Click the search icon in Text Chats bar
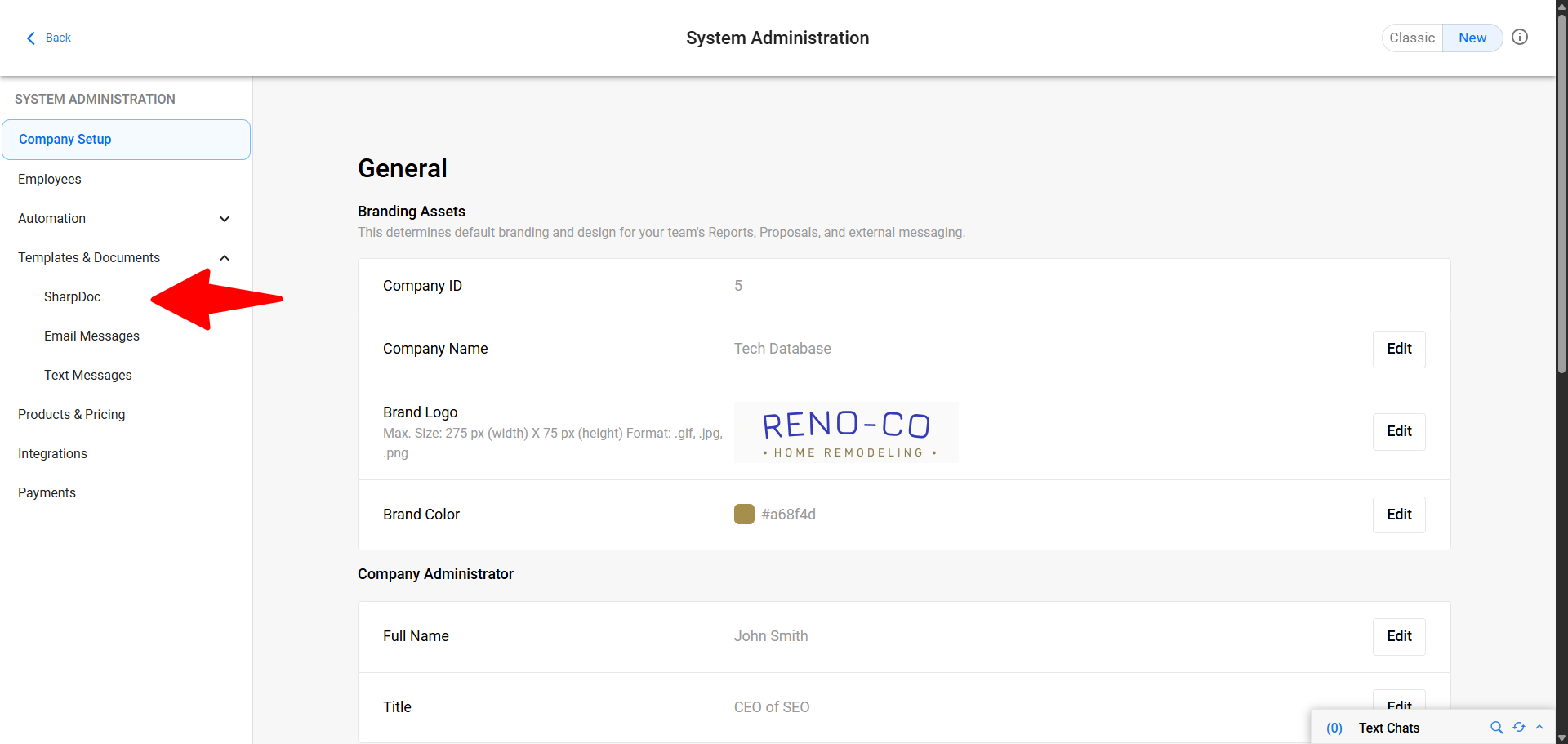 click(x=1496, y=727)
